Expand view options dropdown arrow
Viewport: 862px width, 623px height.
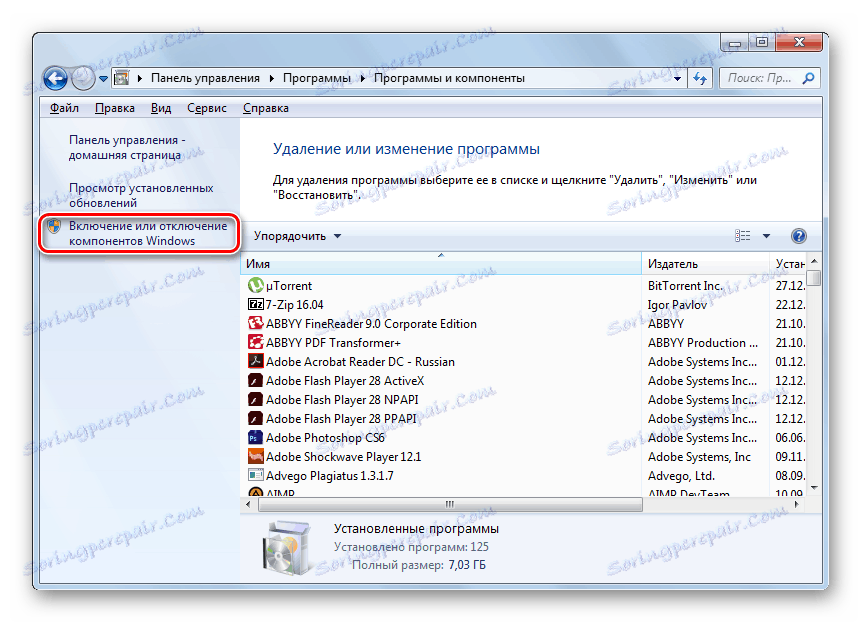pyautogui.click(x=766, y=236)
